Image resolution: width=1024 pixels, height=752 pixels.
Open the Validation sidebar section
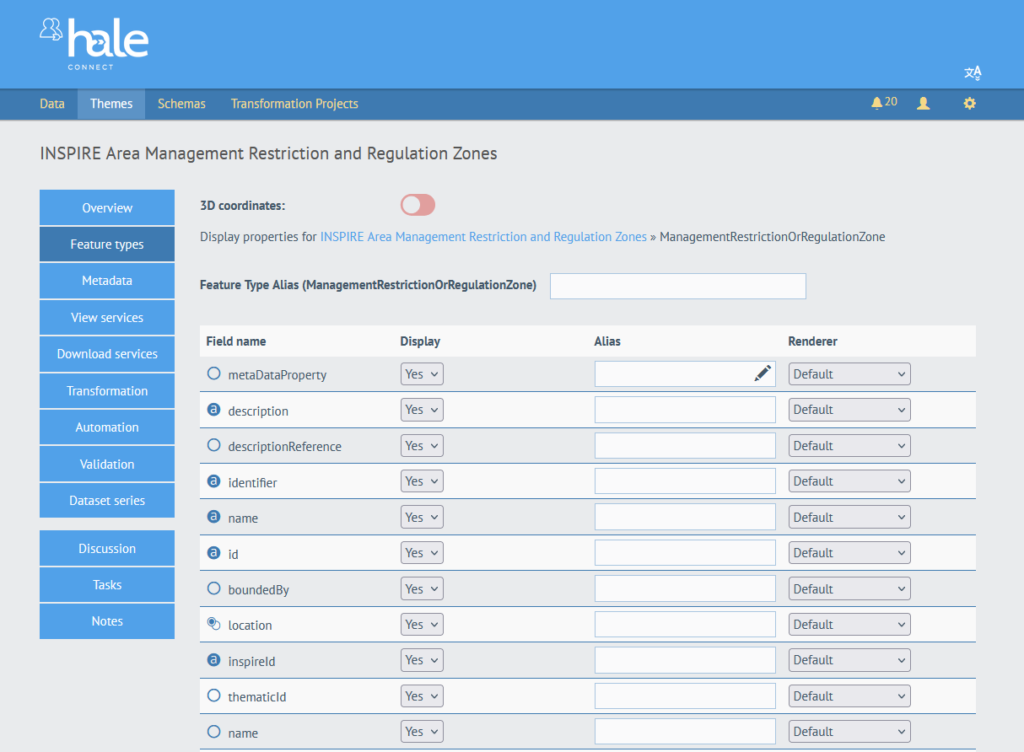click(x=107, y=464)
